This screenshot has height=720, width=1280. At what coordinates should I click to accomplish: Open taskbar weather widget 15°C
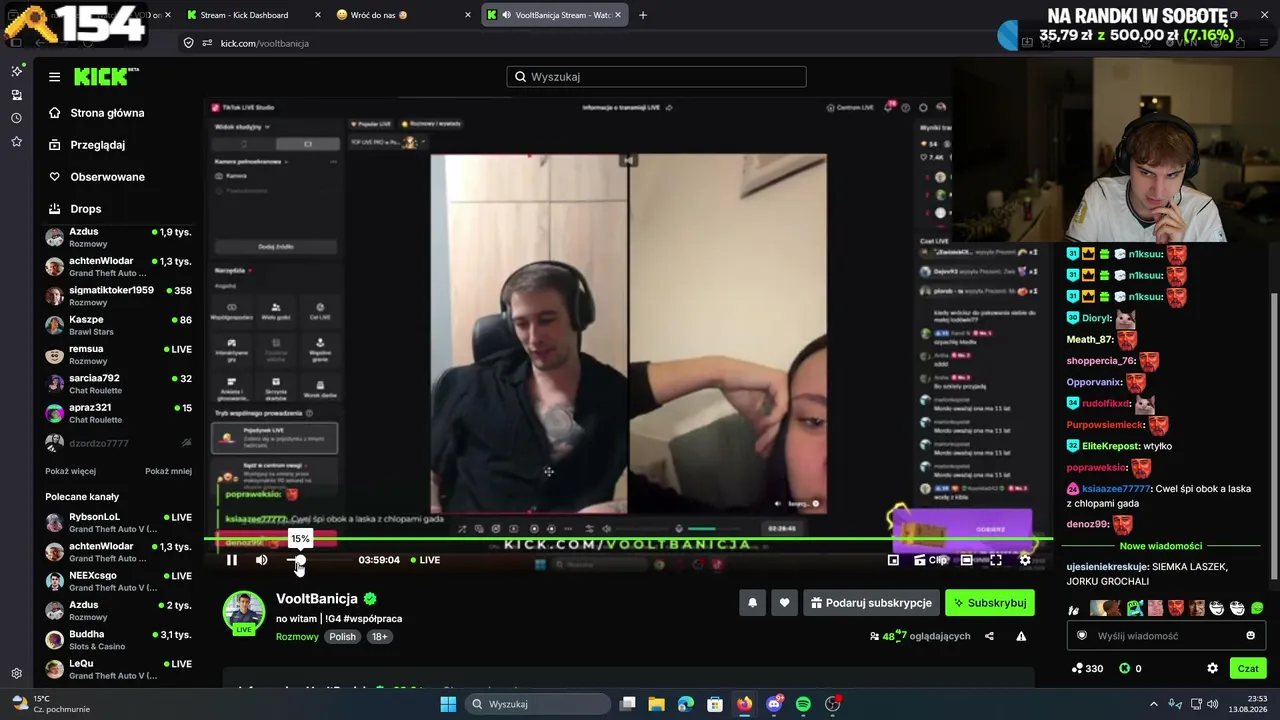pyautogui.click(x=50, y=704)
